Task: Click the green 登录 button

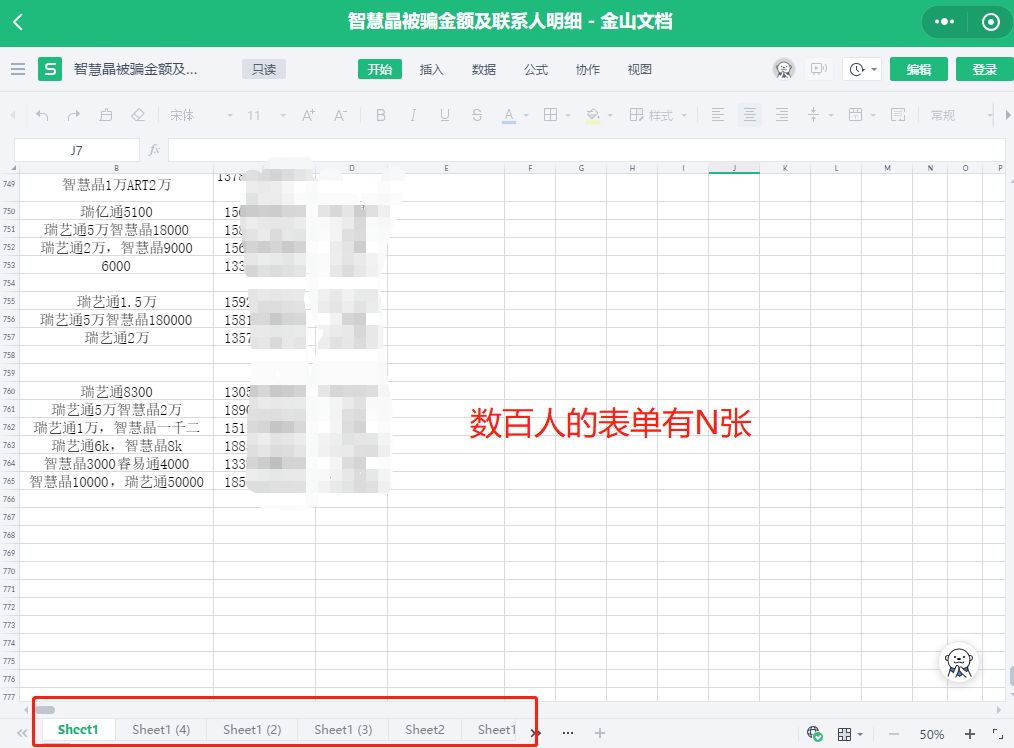Action: [x=984, y=69]
